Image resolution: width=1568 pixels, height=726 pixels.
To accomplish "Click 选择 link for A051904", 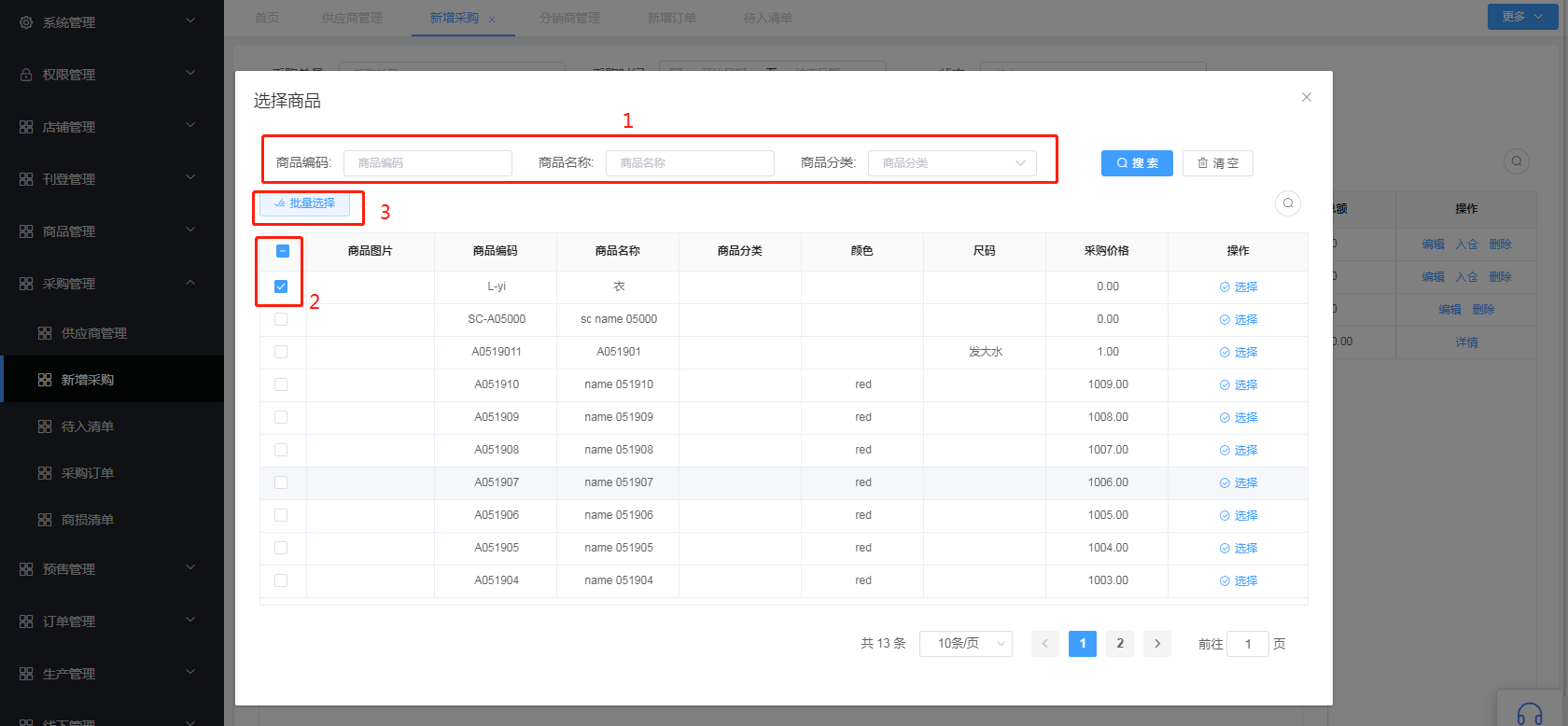I will tap(1239, 580).
